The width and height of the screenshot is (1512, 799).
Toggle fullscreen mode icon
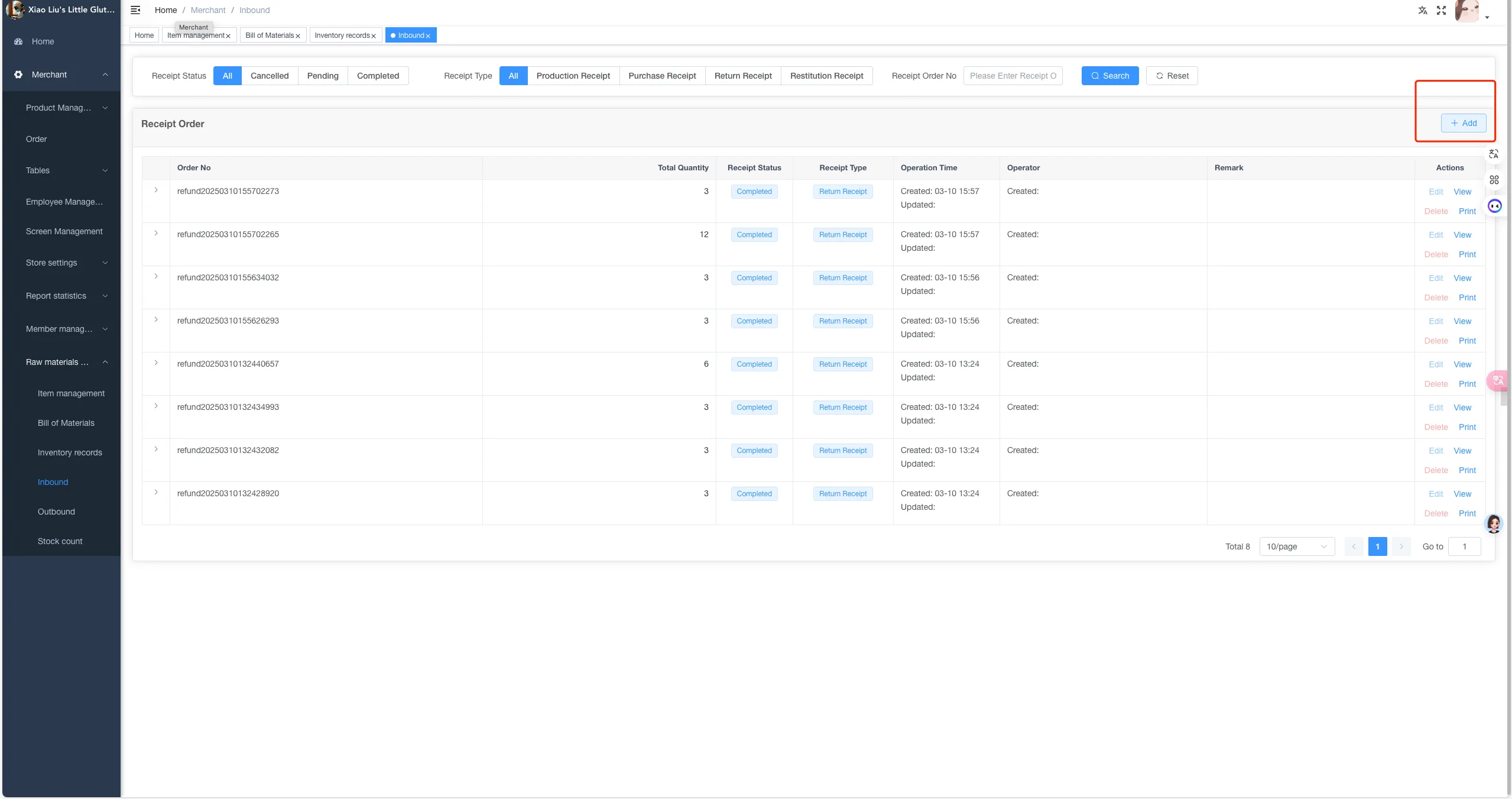coord(1441,10)
